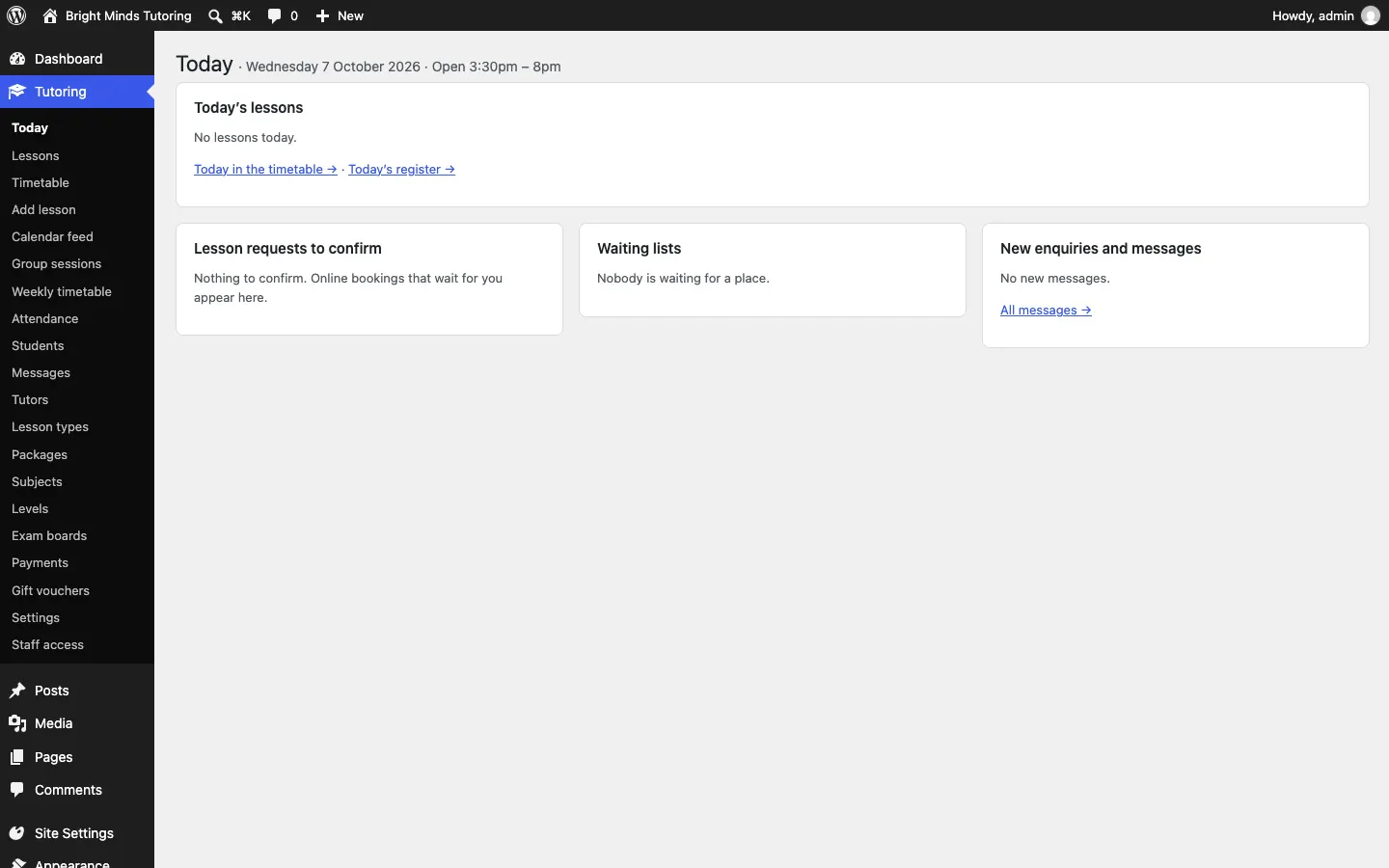Open the Media library icon
This screenshot has width=1389, height=868.
coord(17,723)
